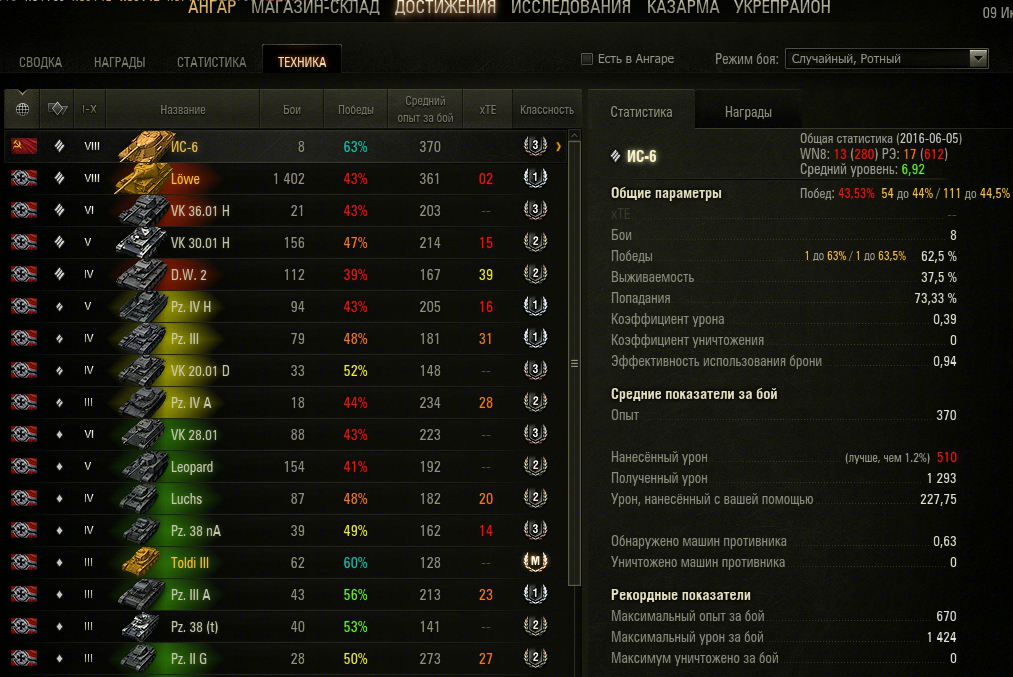Open the Режим боя dropdown

tap(886, 59)
